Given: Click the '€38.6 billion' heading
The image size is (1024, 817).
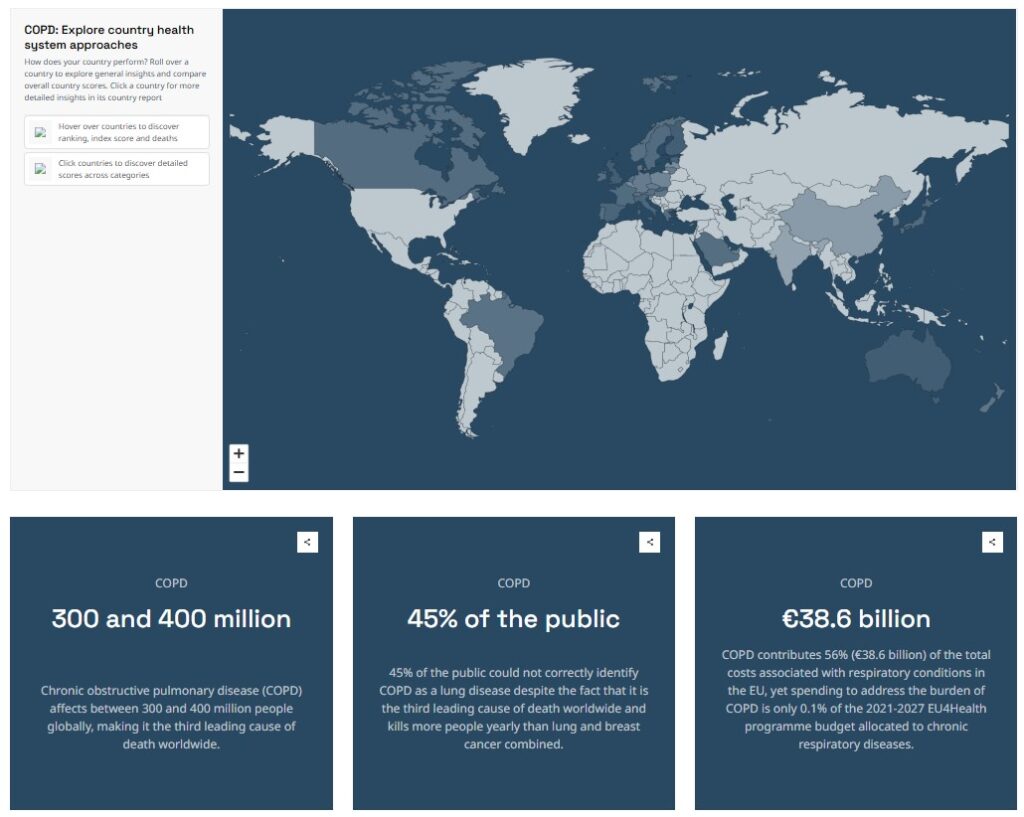Looking at the screenshot, I should tap(855, 618).
